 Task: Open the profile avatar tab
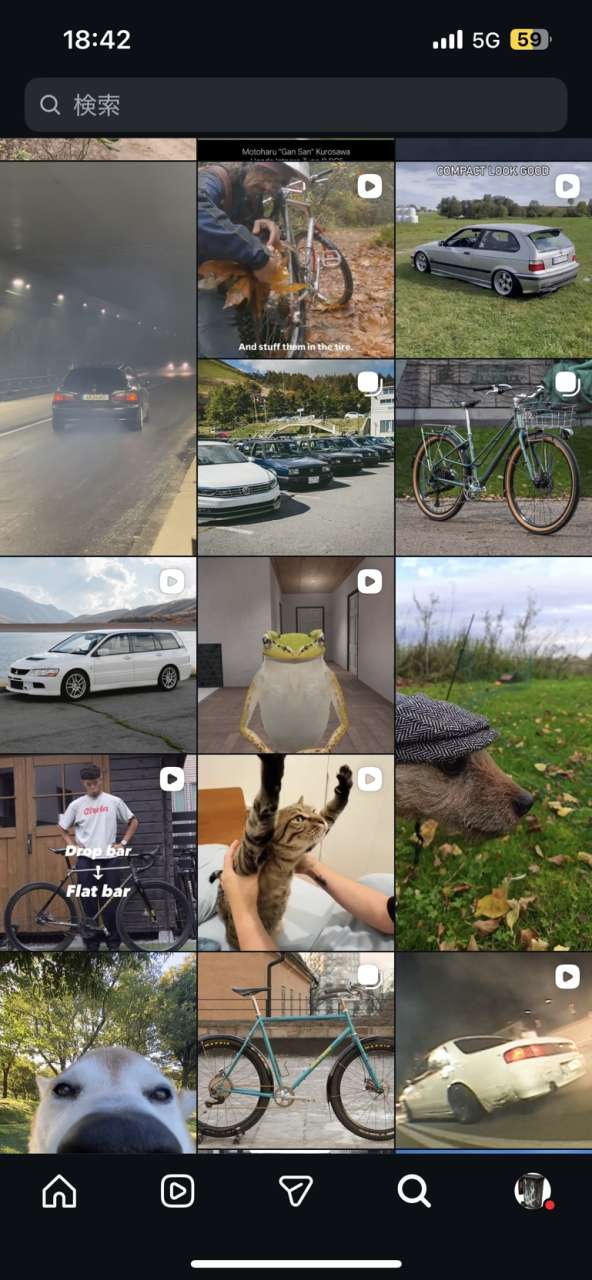tap(532, 1190)
